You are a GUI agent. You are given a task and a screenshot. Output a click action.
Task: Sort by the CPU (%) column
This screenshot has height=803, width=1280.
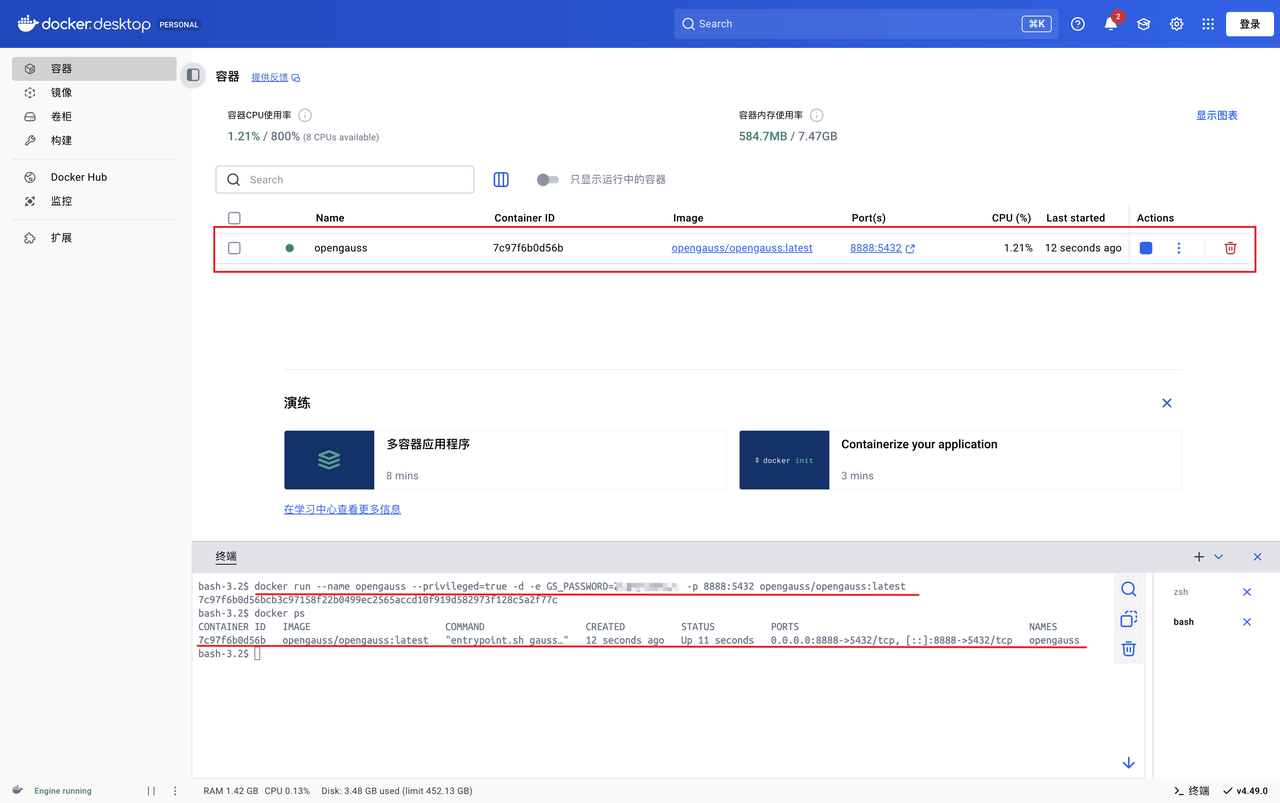(x=1011, y=218)
